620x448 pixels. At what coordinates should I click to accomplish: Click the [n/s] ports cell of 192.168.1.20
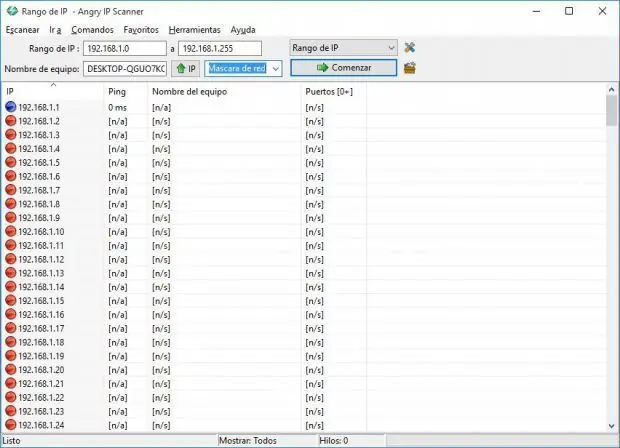(x=314, y=370)
